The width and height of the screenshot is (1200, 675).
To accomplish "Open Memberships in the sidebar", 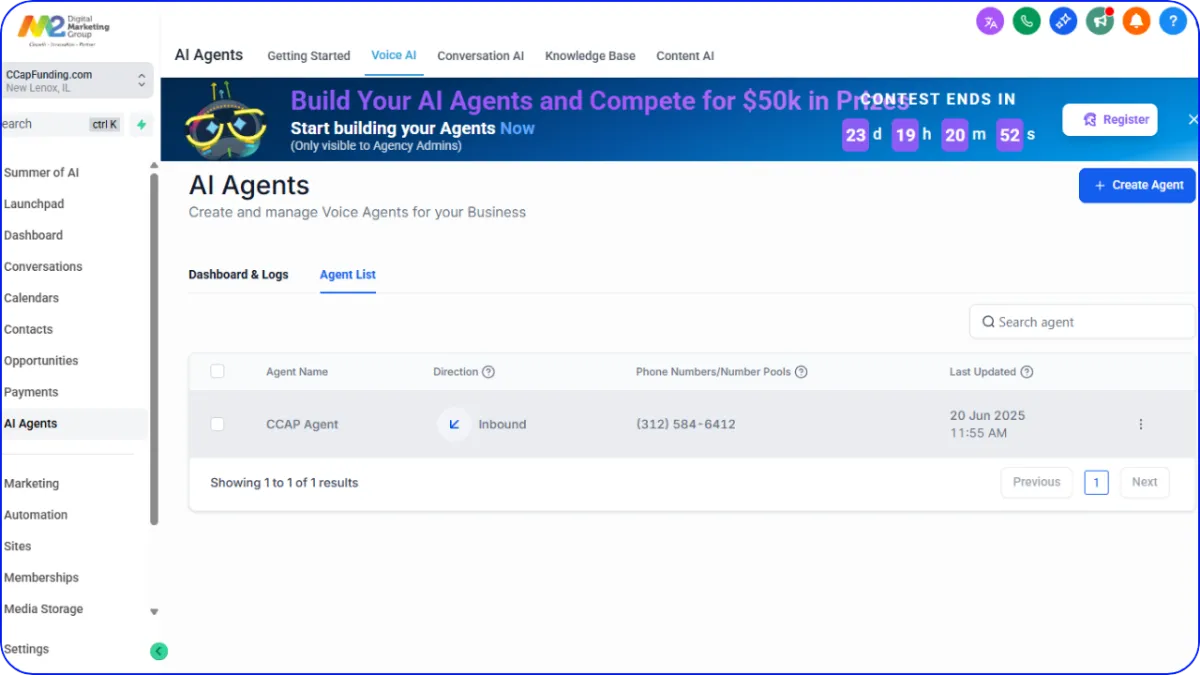I will 41,578.
